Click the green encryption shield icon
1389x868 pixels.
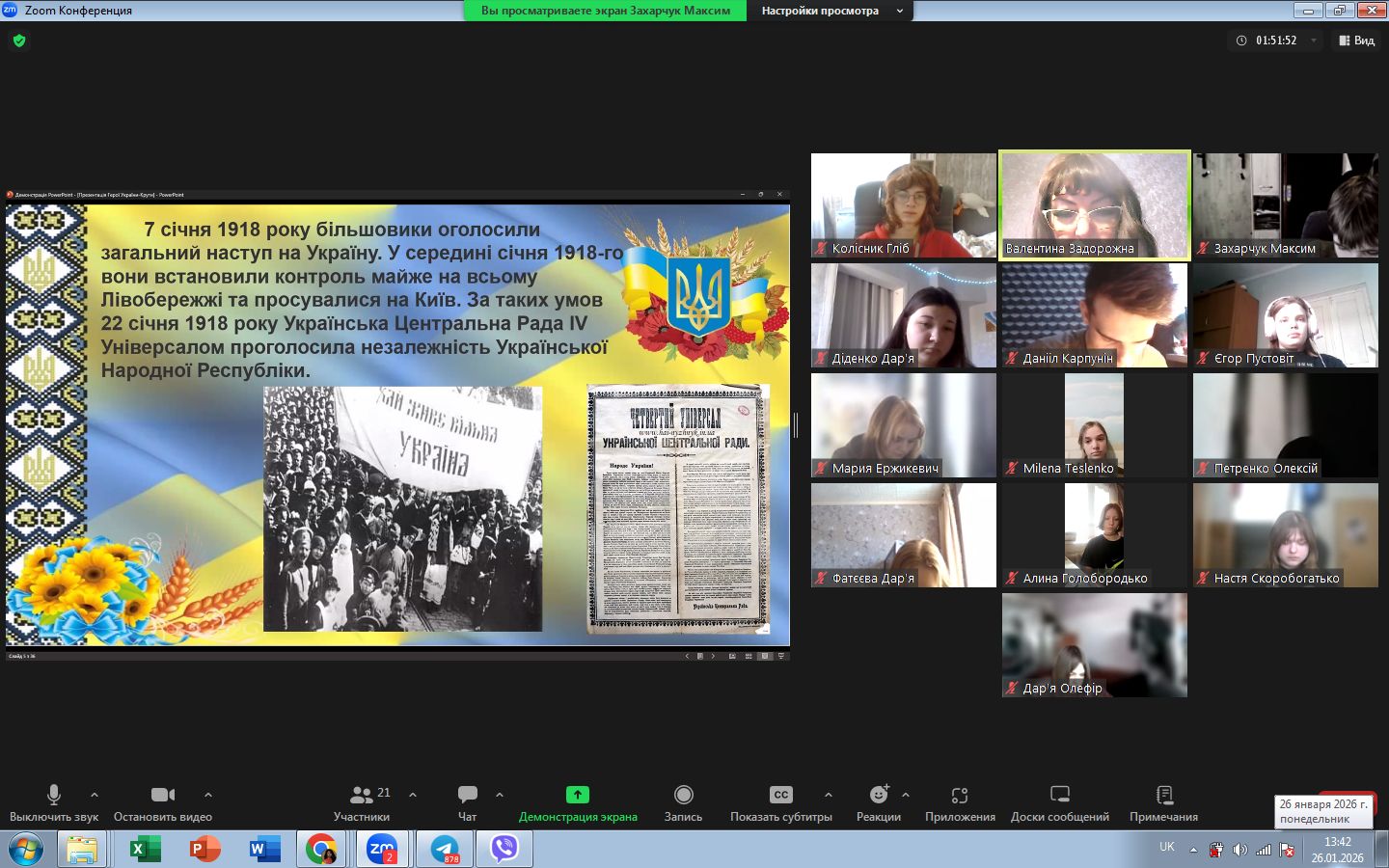[19, 41]
